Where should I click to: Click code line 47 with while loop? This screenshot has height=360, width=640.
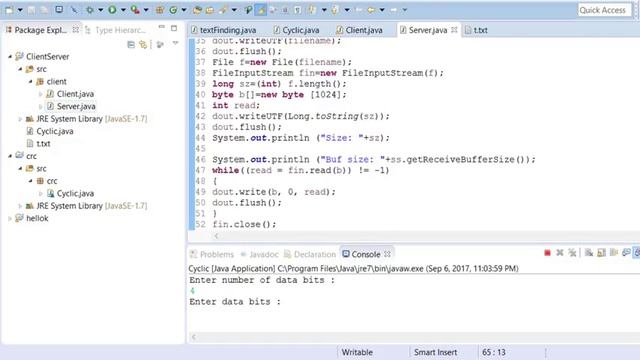point(301,170)
